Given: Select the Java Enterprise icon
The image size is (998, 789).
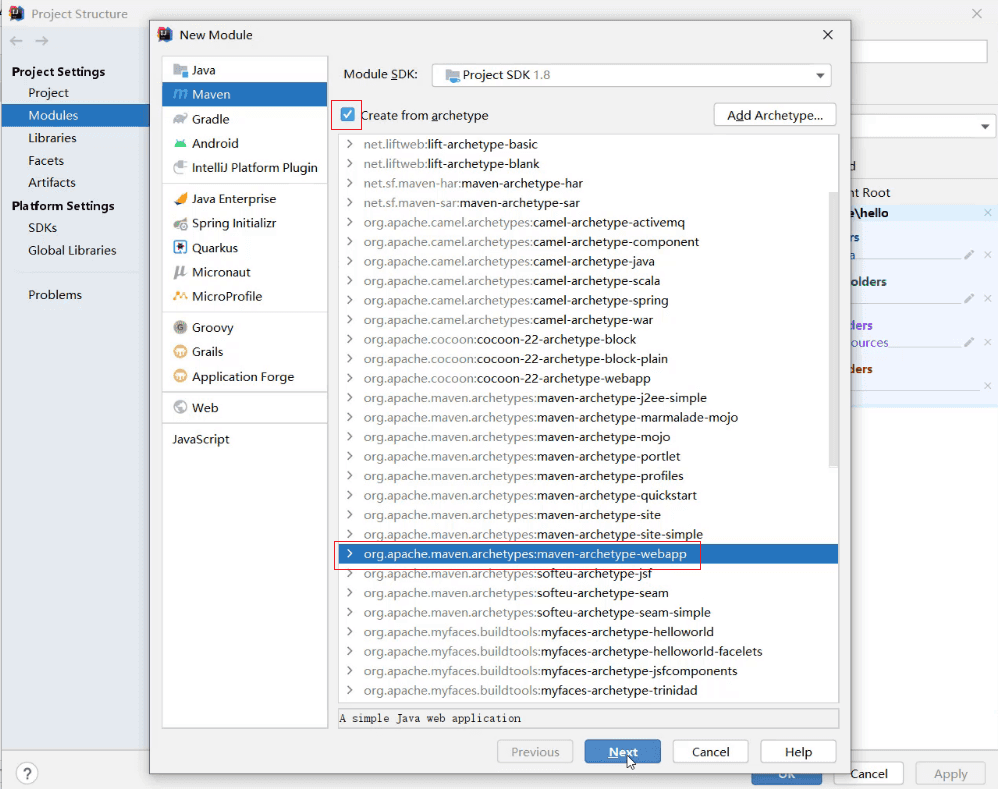Looking at the screenshot, I should point(181,199).
